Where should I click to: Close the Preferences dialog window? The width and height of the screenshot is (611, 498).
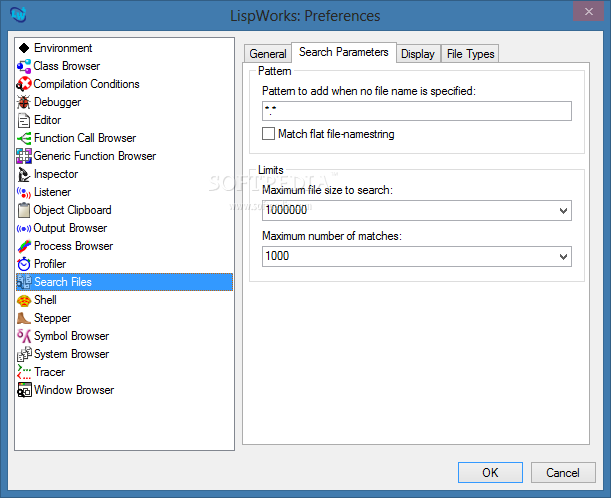point(588,11)
